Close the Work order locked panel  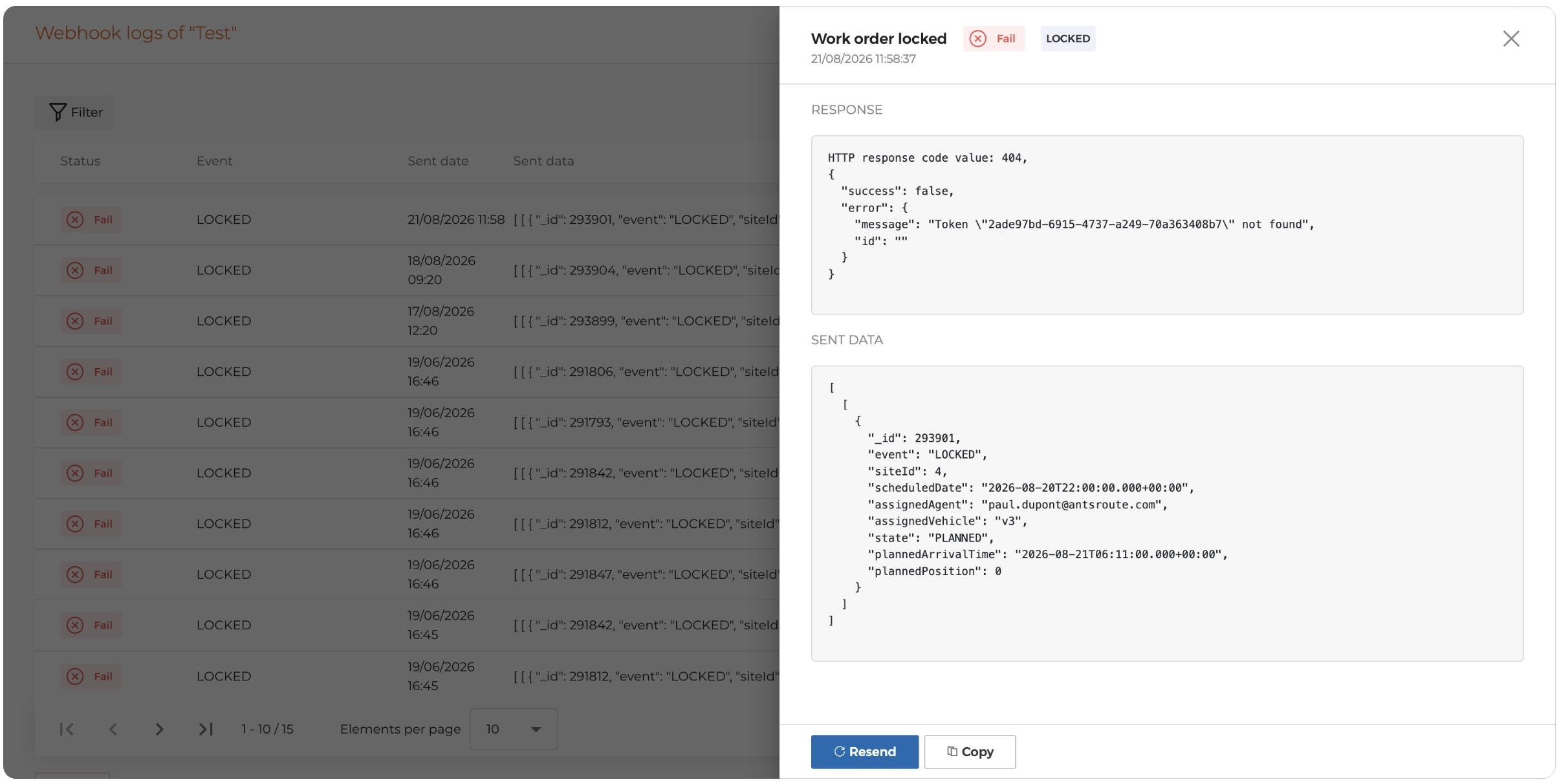(x=1510, y=39)
